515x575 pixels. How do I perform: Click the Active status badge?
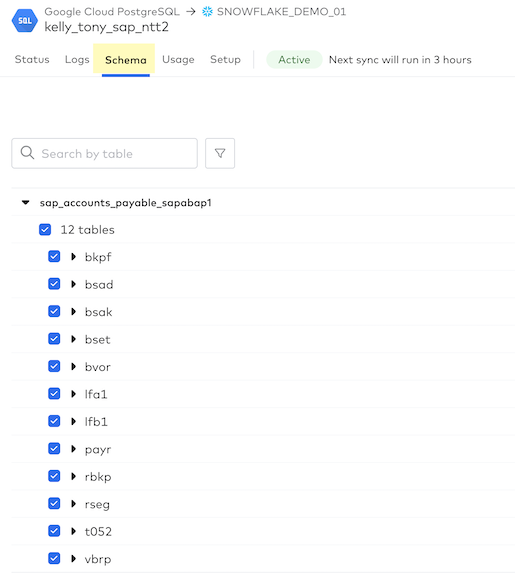click(x=294, y=59)
